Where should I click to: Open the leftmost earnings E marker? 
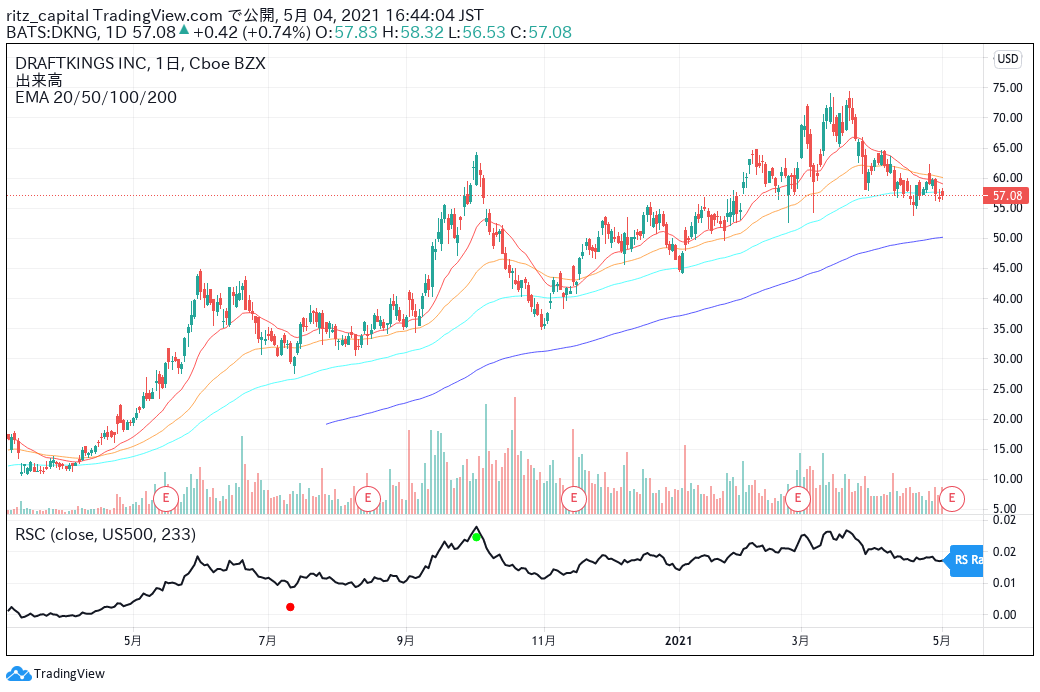click(x=166, y=498)
